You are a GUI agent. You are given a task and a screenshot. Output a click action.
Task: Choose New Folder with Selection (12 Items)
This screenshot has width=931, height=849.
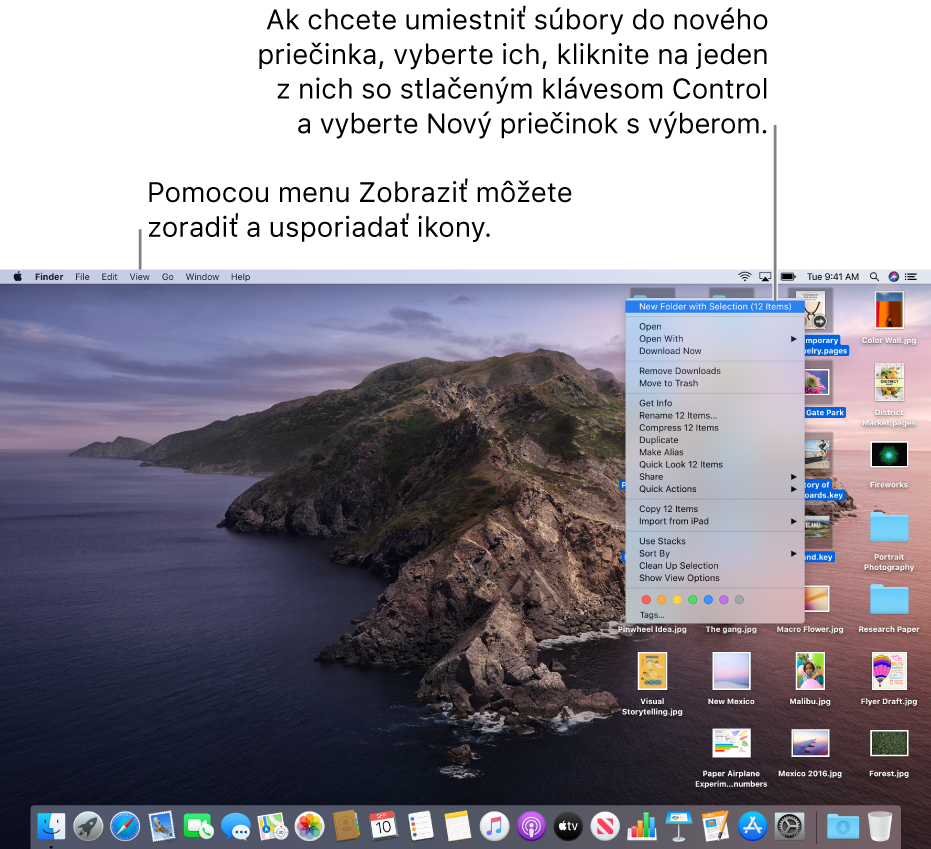click(715, 306)
